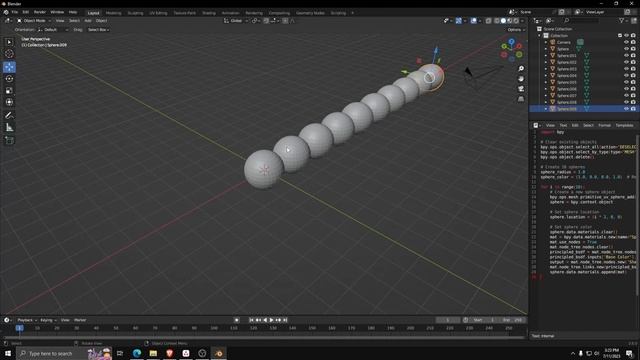Select the 3D Cursor tool
Viewport: 640px width, 360px height.
click(9, 53)
